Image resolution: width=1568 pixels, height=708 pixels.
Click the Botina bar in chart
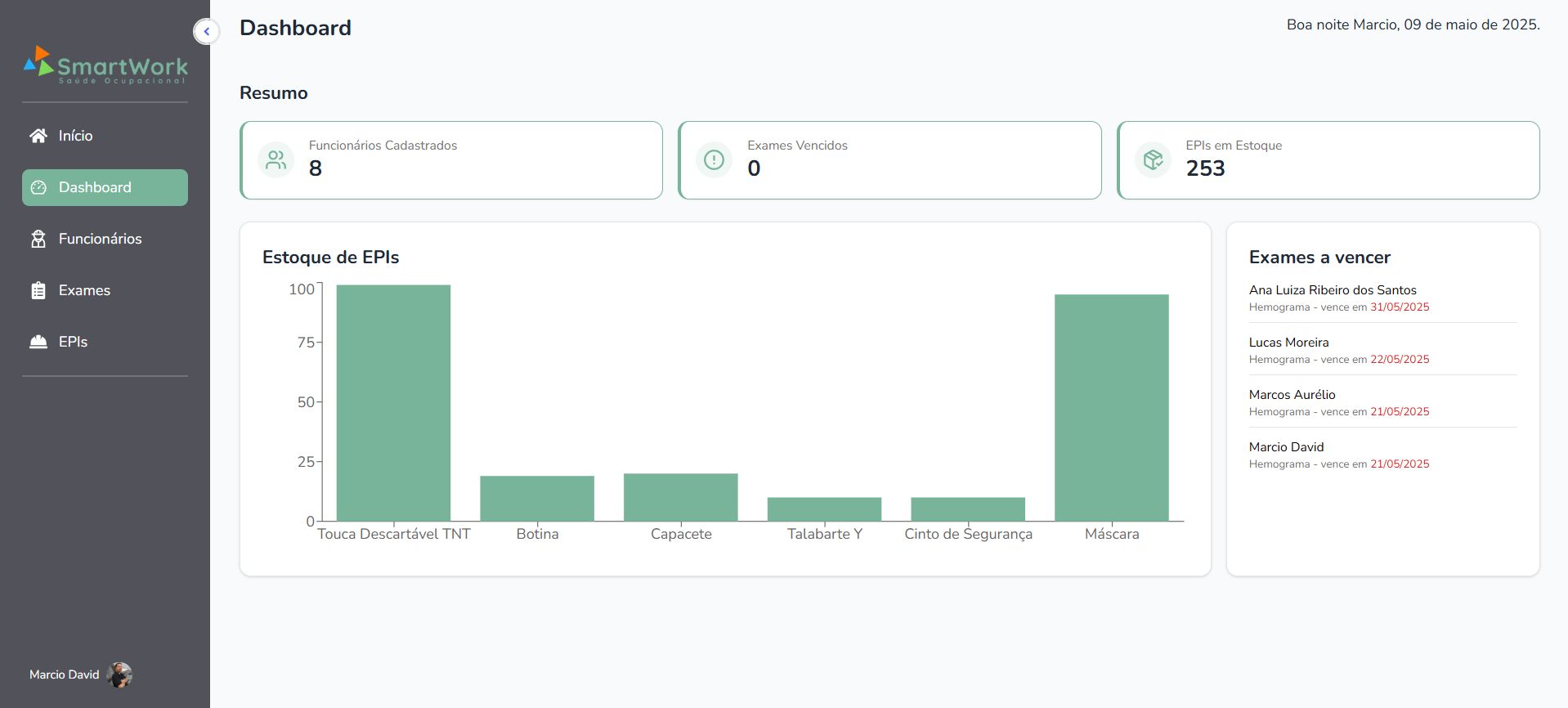(537, 499)
